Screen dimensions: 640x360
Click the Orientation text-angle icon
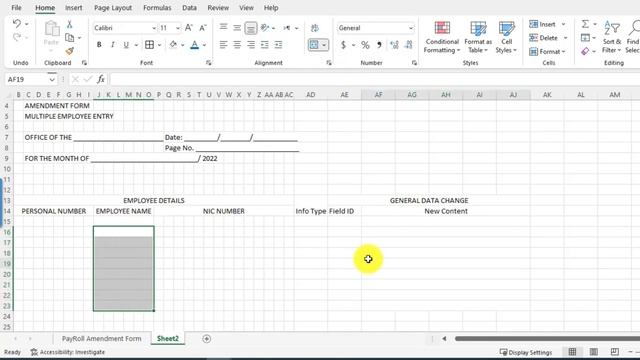pyautogui.click(x=265, y=28)
